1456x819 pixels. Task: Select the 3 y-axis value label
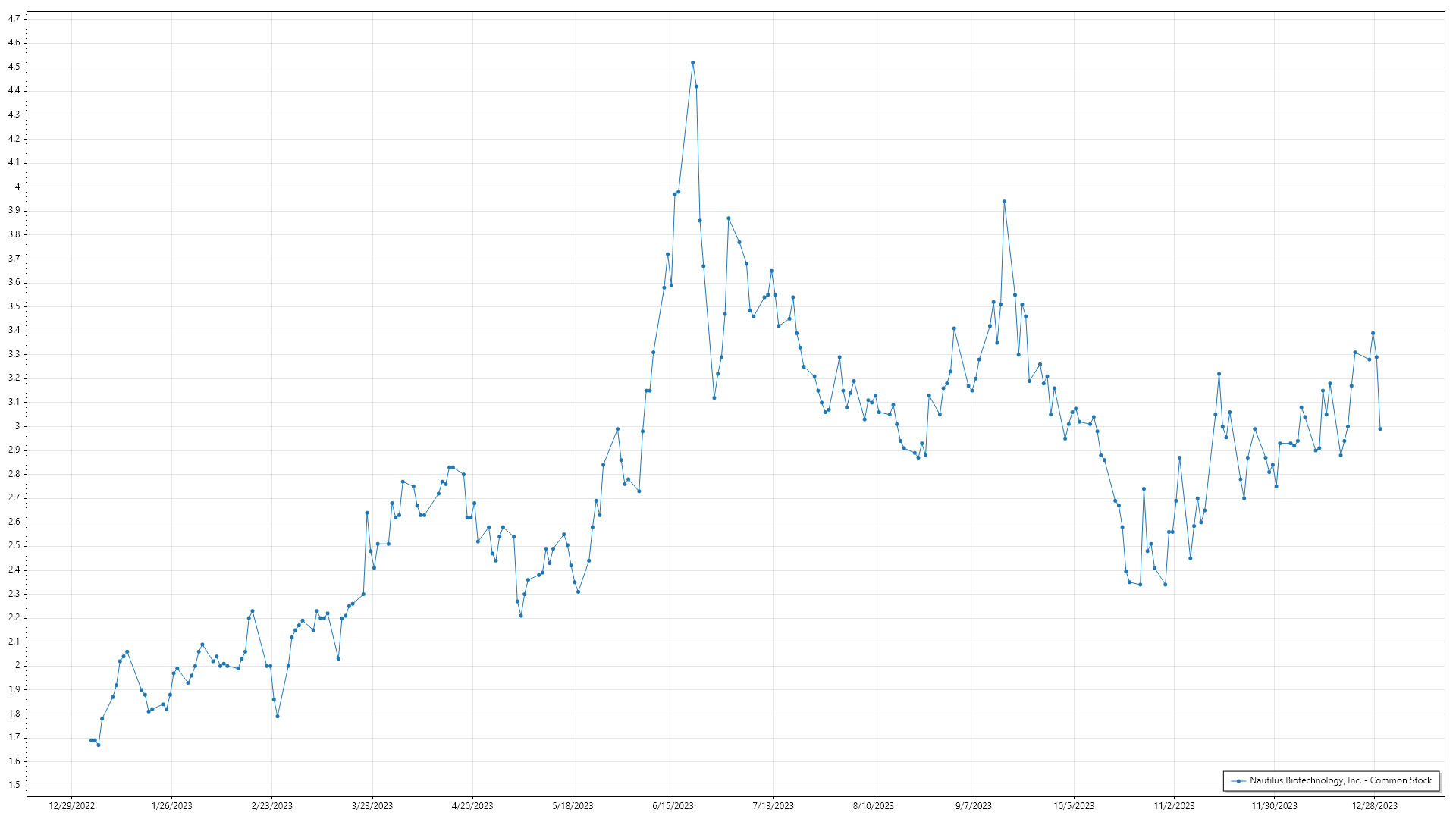tap(17, 426)
